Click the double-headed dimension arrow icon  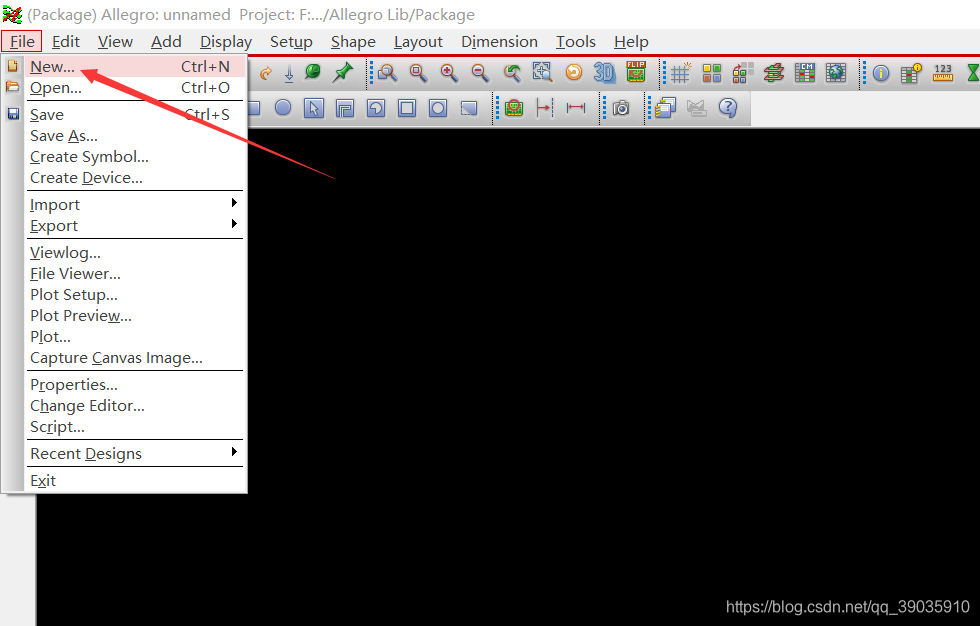point(576,108)
